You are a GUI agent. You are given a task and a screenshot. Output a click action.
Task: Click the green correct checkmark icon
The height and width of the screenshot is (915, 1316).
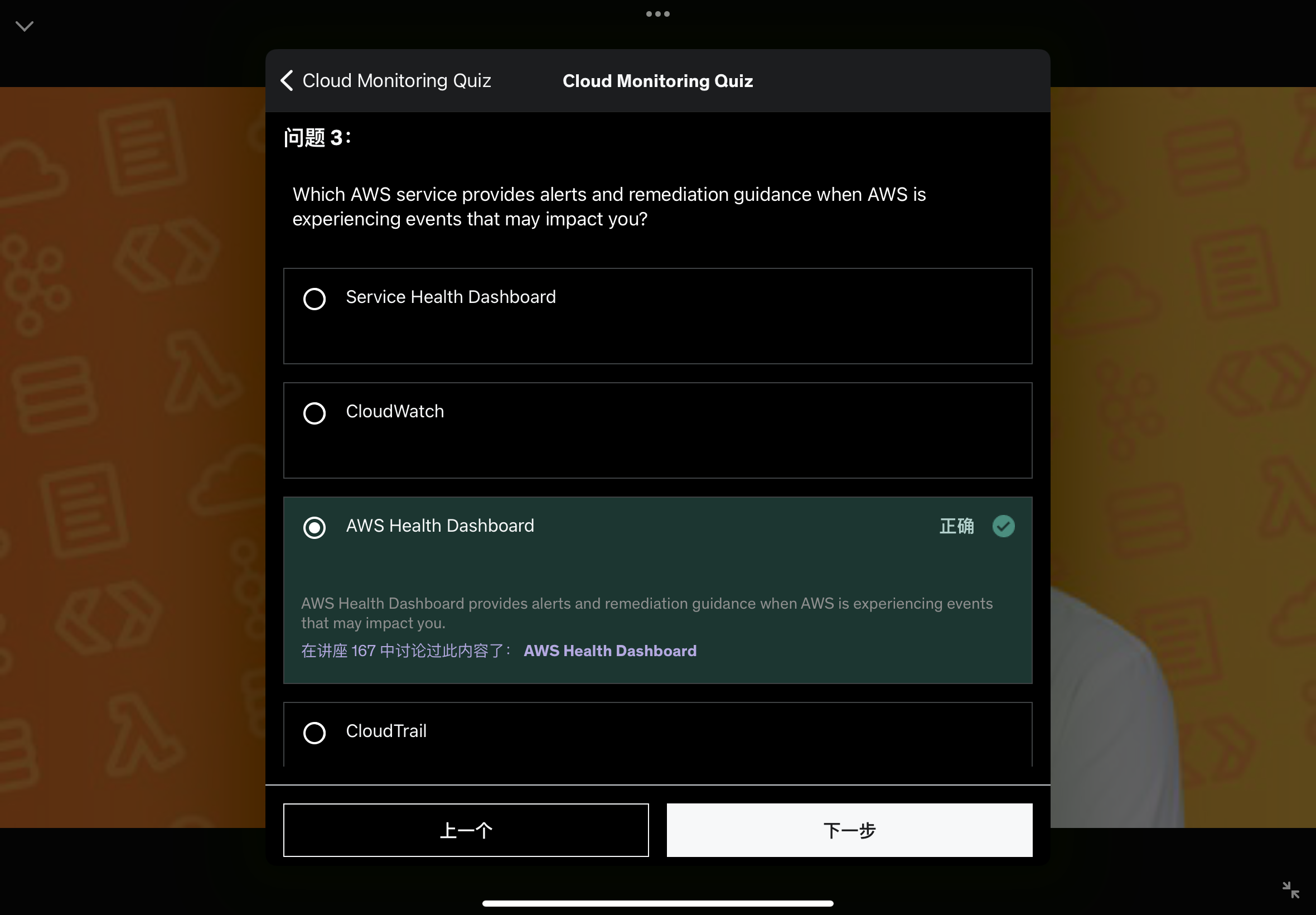(1003, 526)
